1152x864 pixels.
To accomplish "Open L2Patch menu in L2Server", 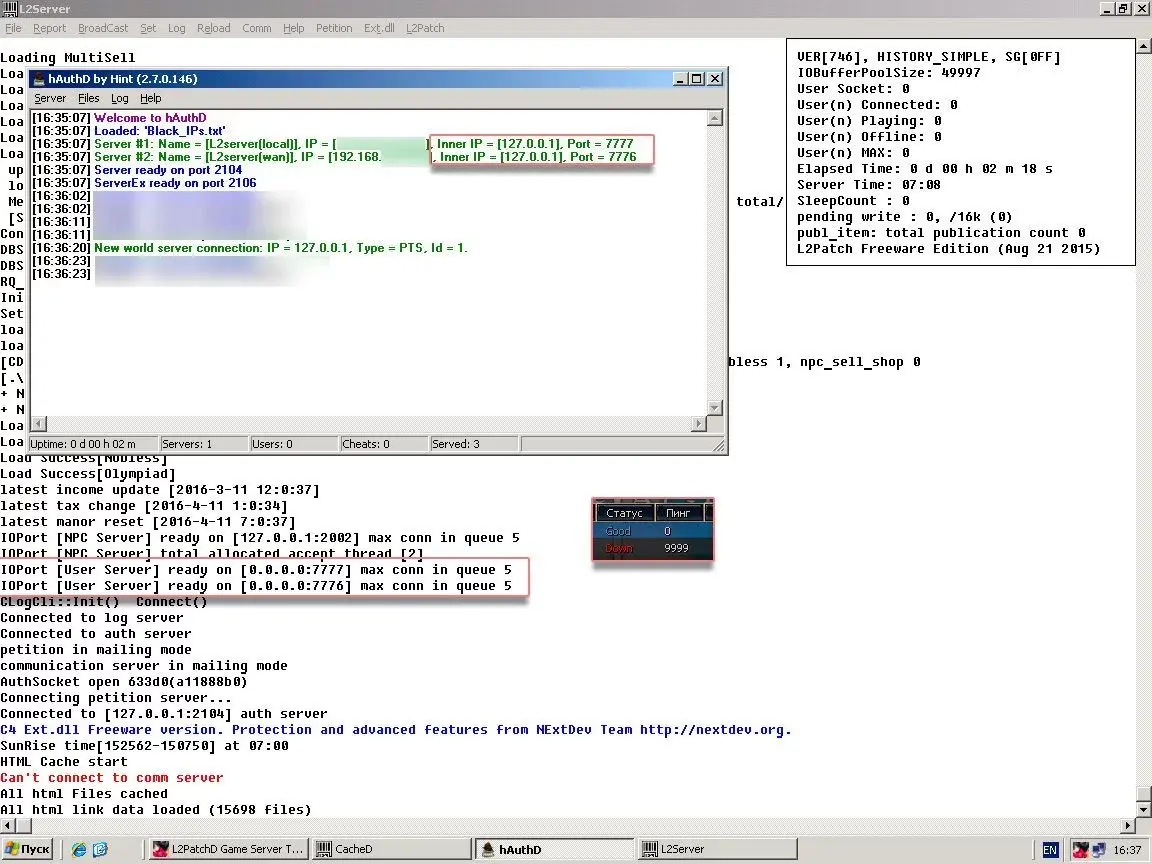I will coord(425,28).
